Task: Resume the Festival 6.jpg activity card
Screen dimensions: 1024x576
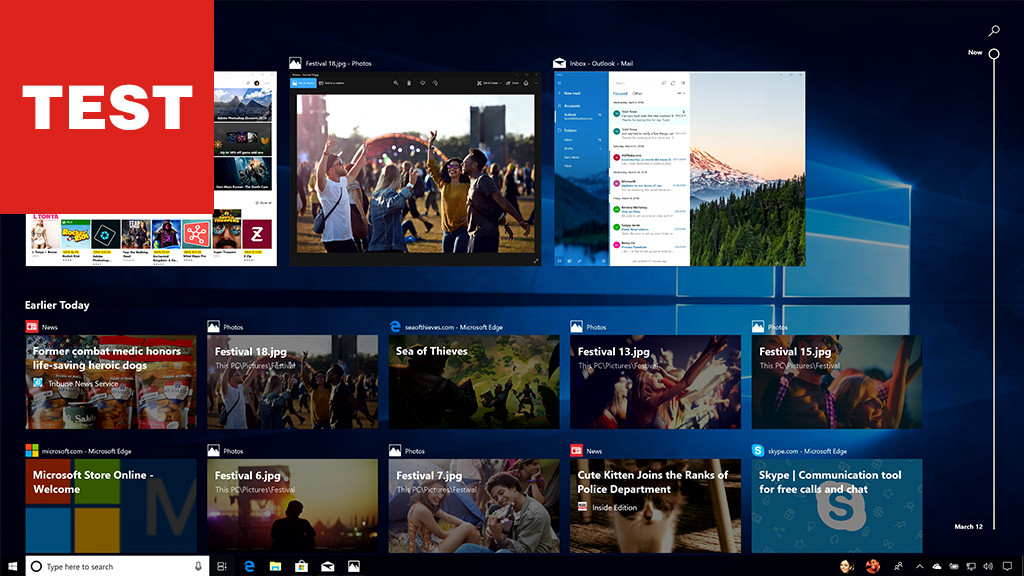Action: (293, 505)
